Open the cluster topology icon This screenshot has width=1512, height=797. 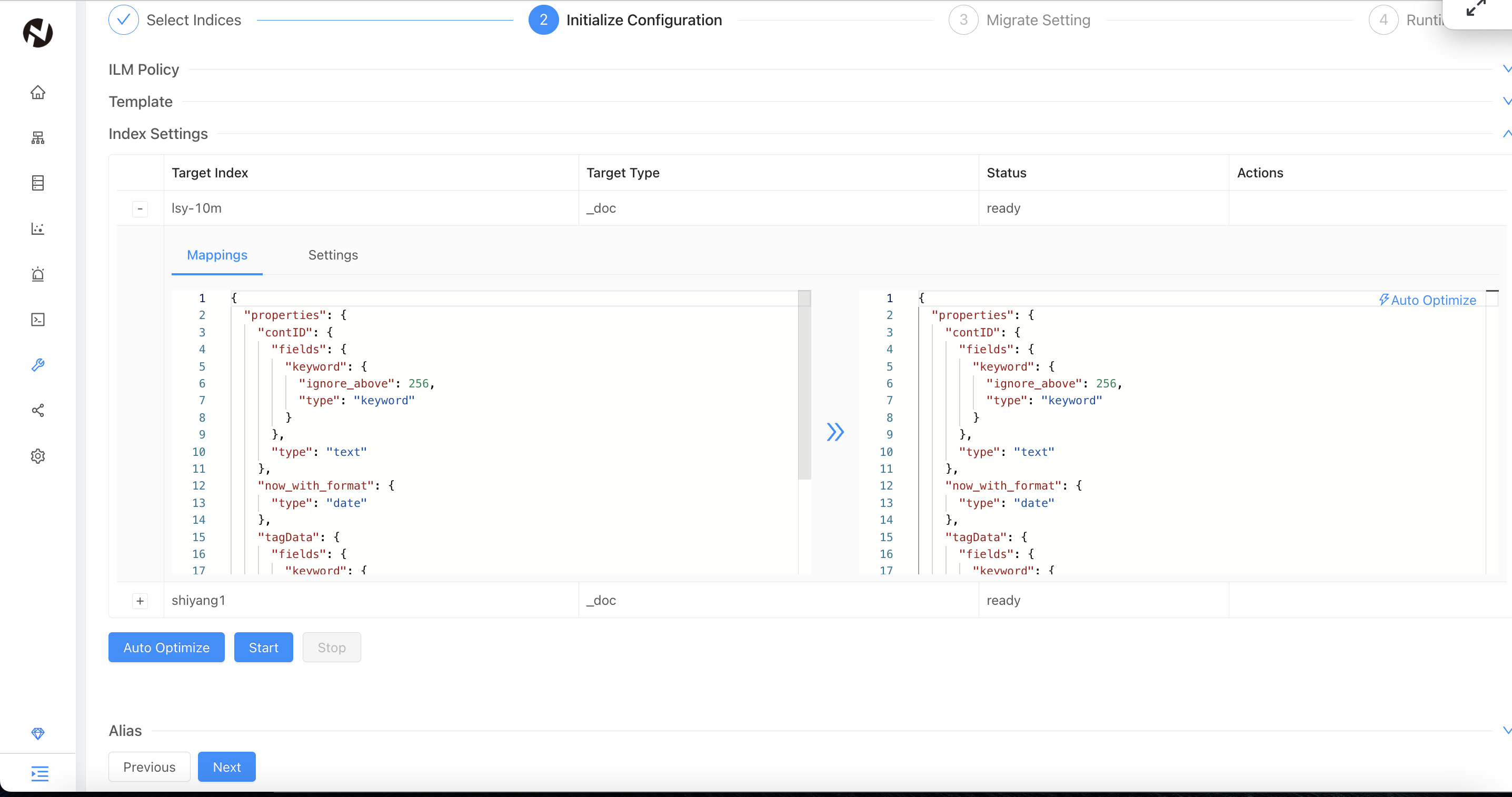38,137
